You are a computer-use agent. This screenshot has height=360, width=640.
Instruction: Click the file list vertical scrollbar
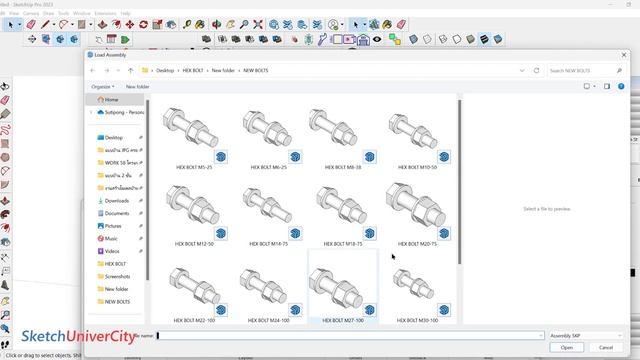coord(460,182)
